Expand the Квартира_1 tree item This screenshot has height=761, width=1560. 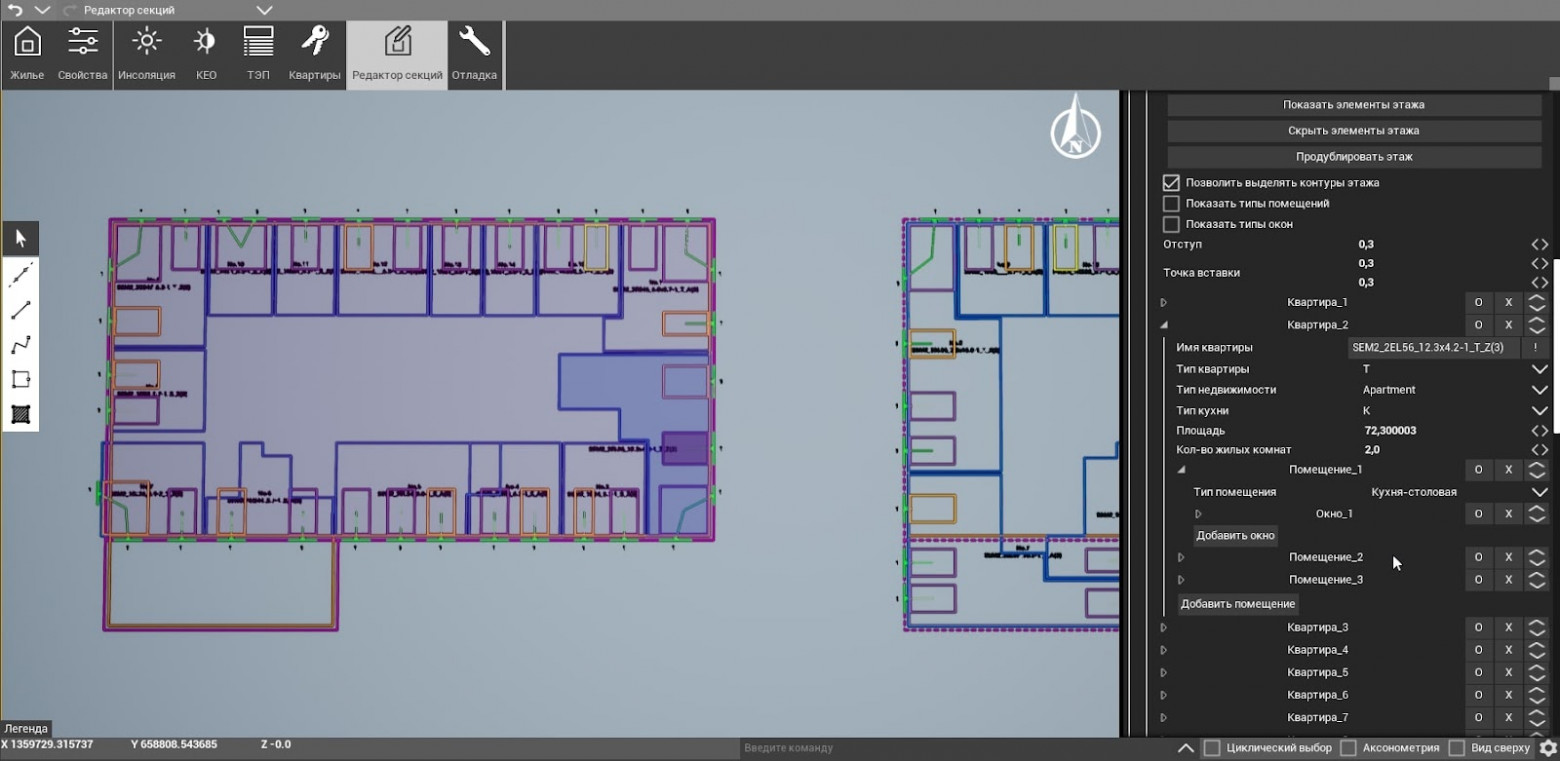click(x=1163, y=302)
